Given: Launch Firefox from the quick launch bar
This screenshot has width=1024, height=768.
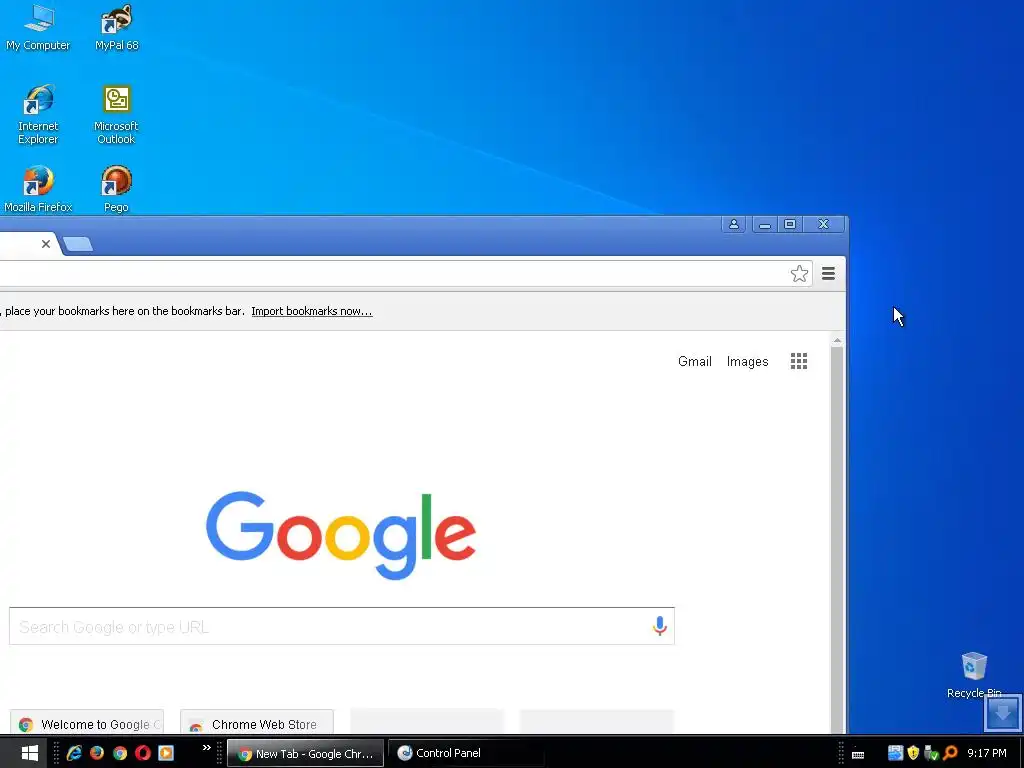Looking at the screenshot, I should coord(97,753).
